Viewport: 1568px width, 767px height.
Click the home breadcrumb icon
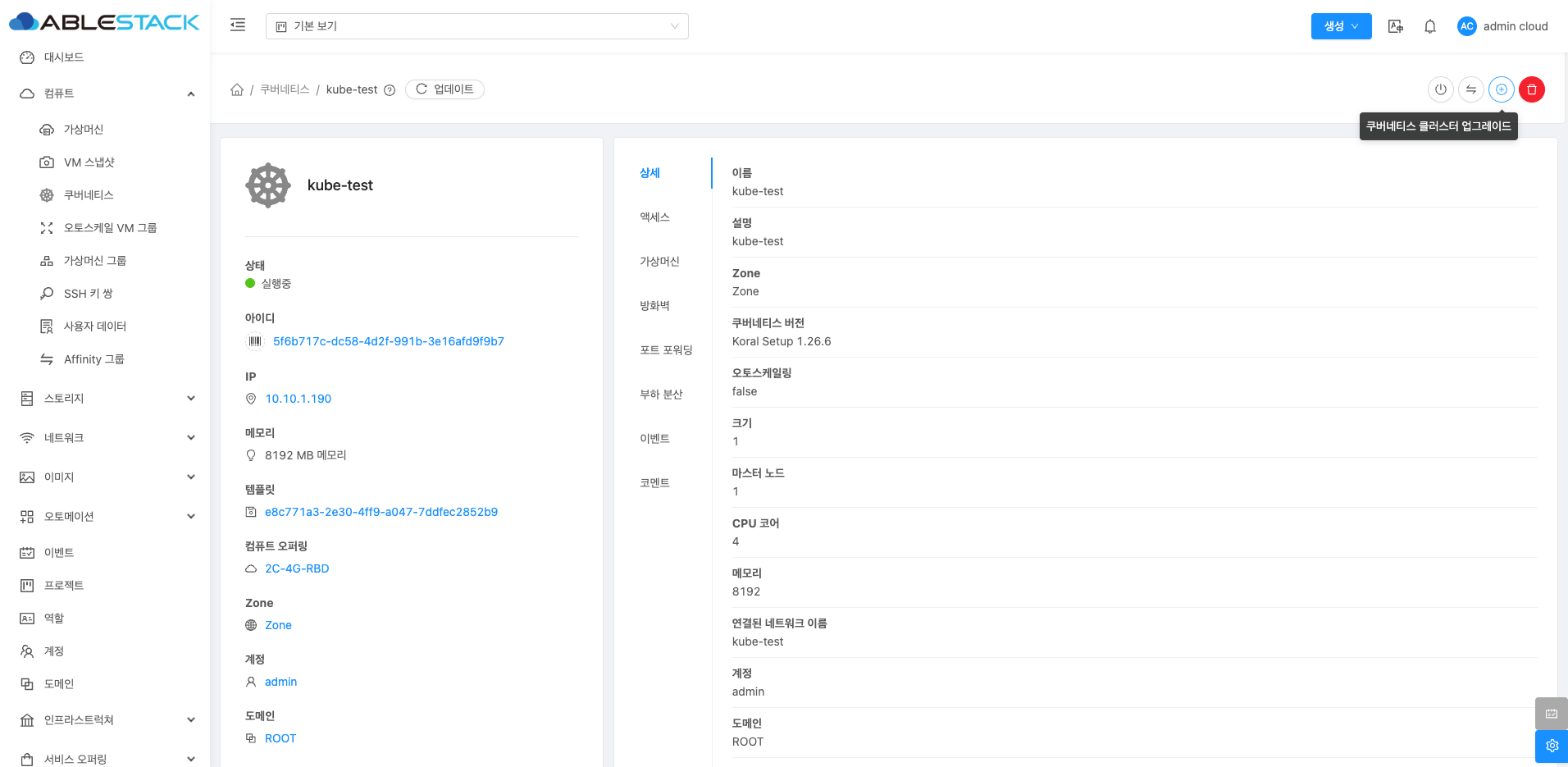click(237, 89)
